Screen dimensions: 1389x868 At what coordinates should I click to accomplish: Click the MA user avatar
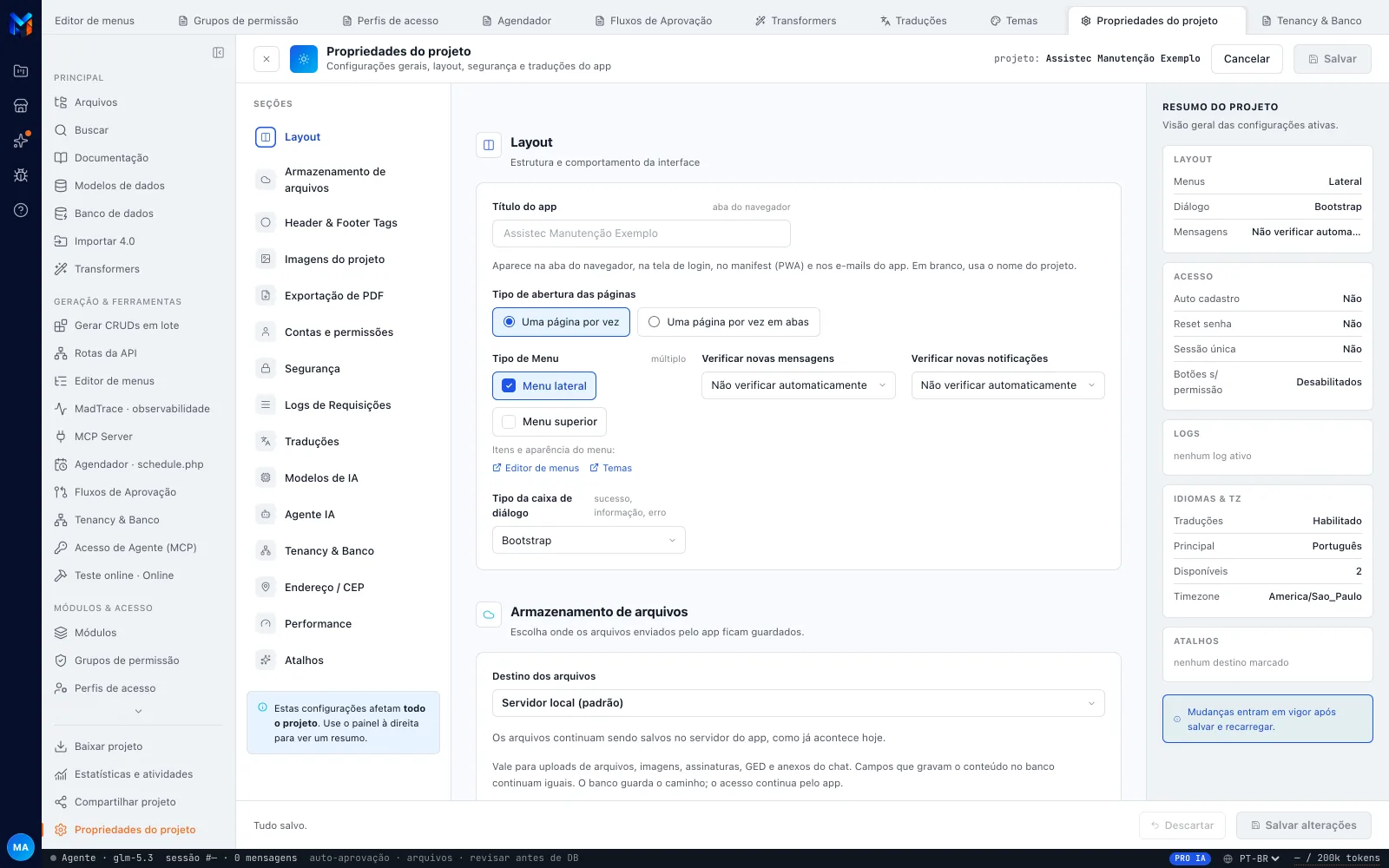21,847
